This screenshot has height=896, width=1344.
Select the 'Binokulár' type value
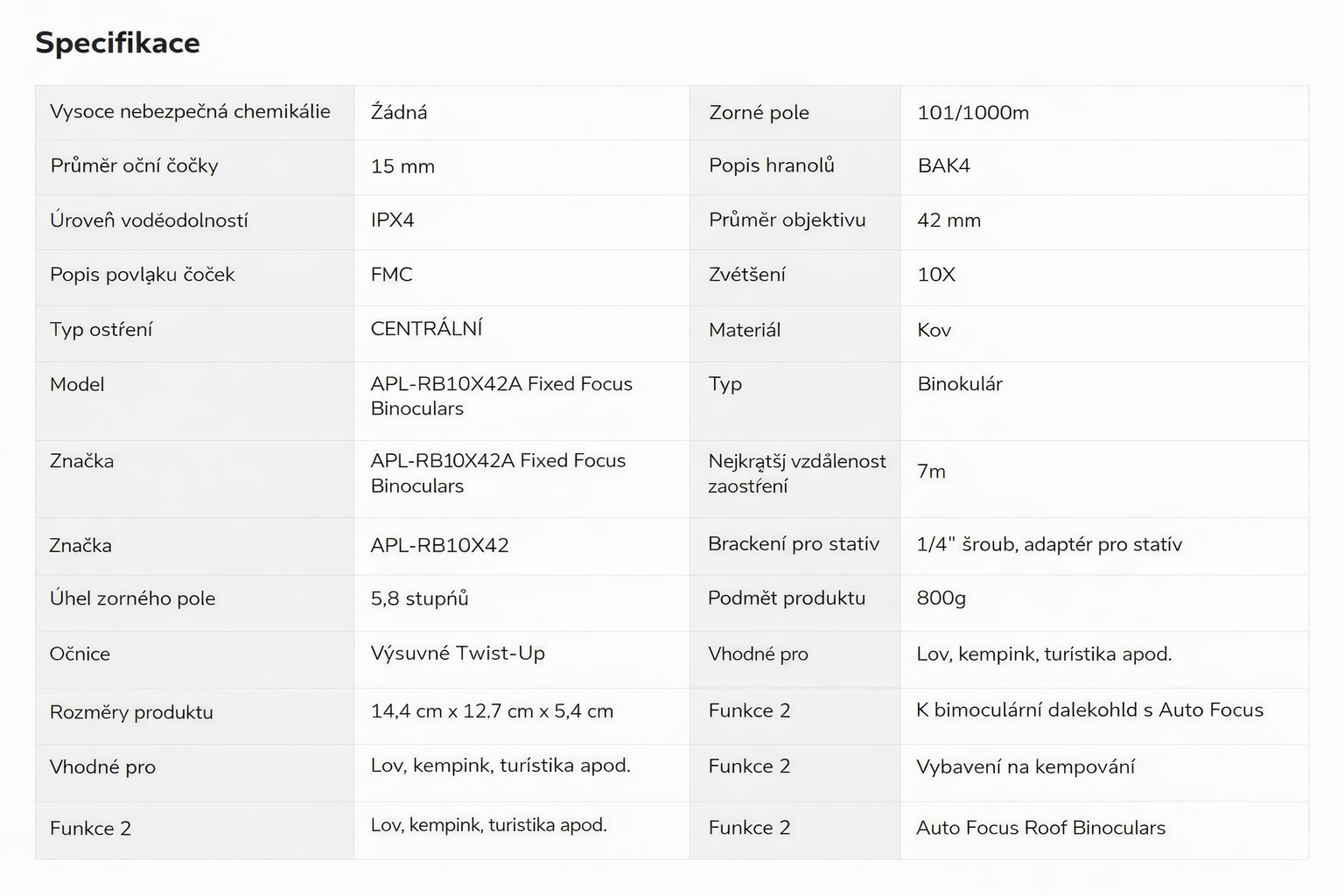(960, 384)
